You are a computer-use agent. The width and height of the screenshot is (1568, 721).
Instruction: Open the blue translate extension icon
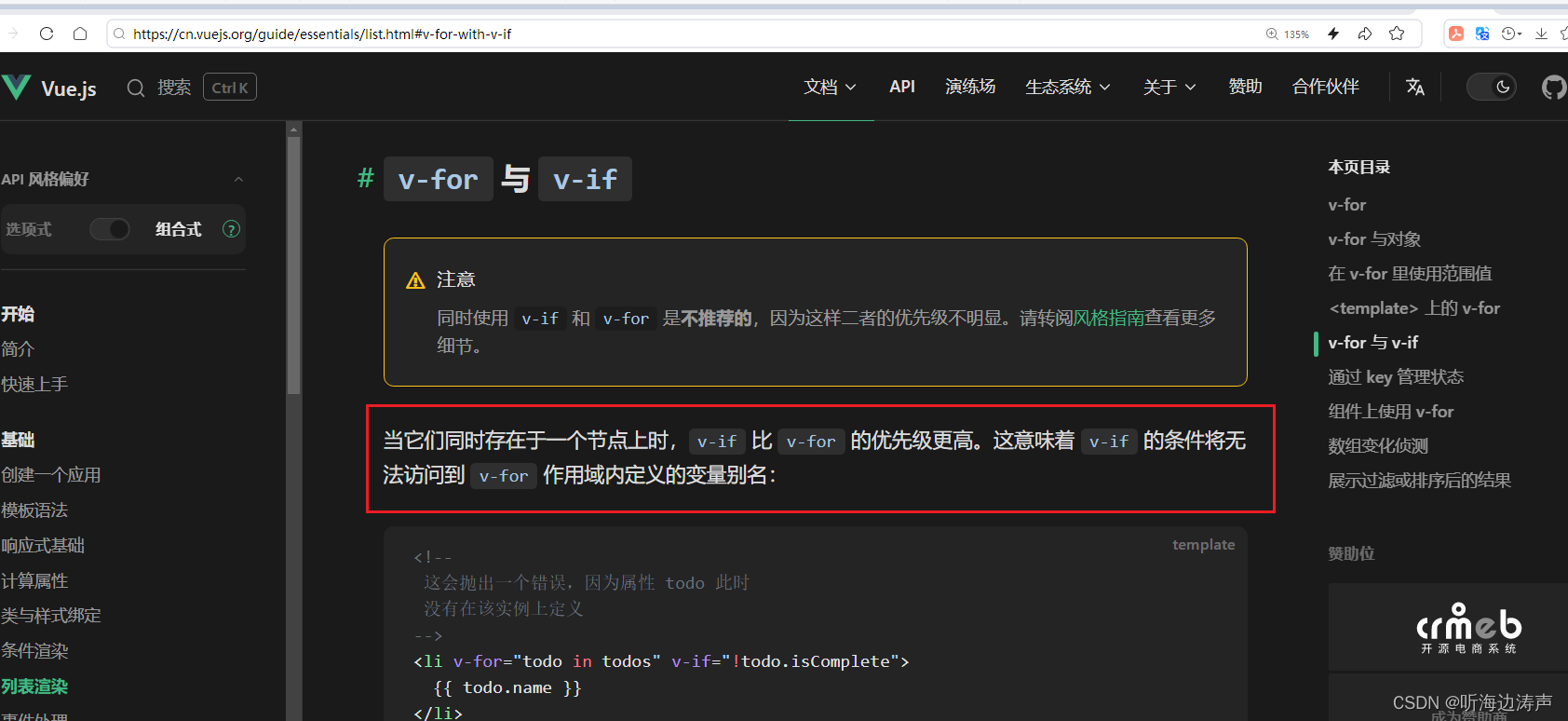[x=1482, y=34]
